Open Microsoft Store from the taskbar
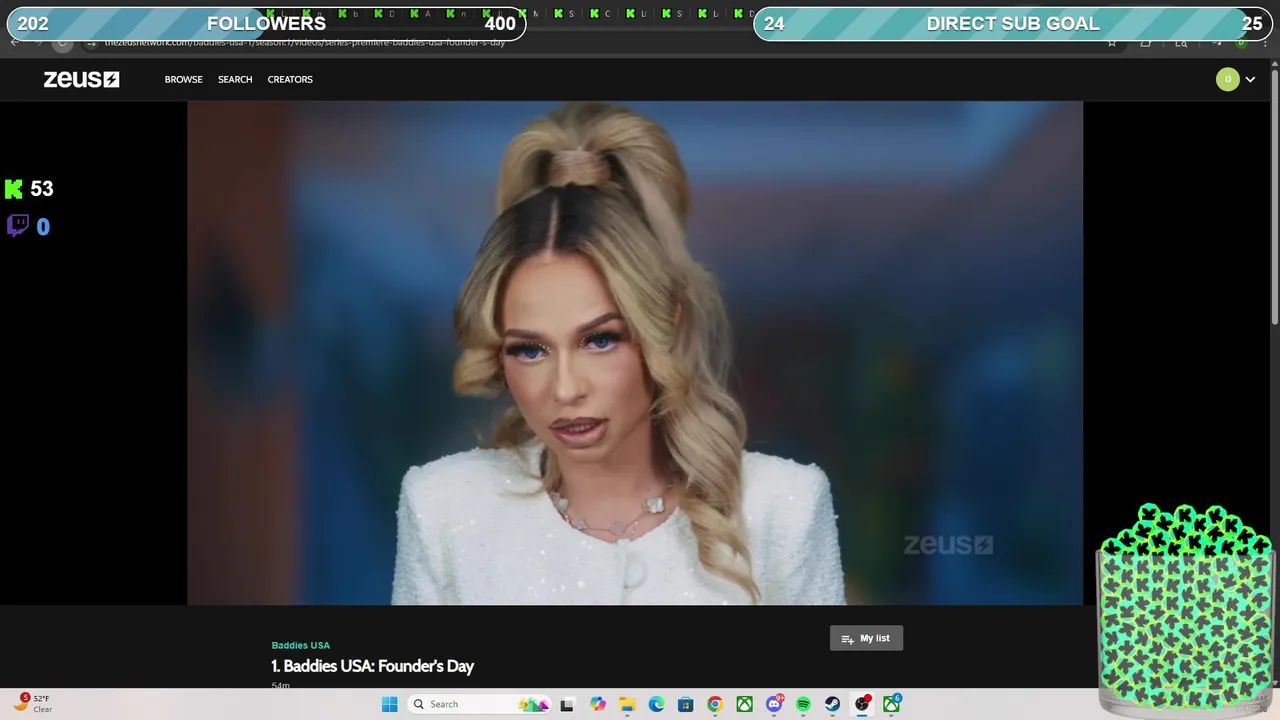This screenshot has height=720, width=1280. 685,704
